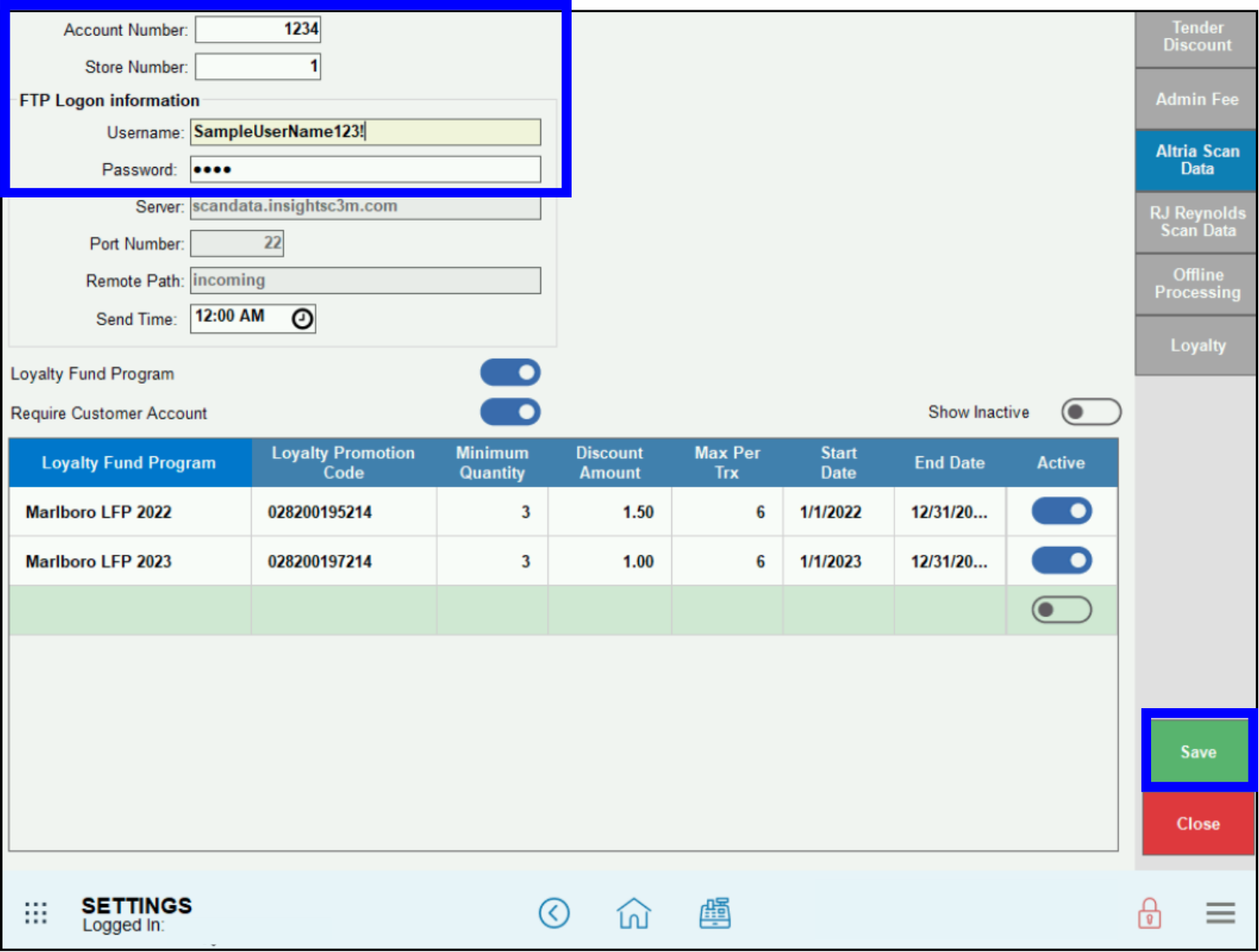
Task: Click the Send Time field value 12:00 AM
Action: [230, 317]
